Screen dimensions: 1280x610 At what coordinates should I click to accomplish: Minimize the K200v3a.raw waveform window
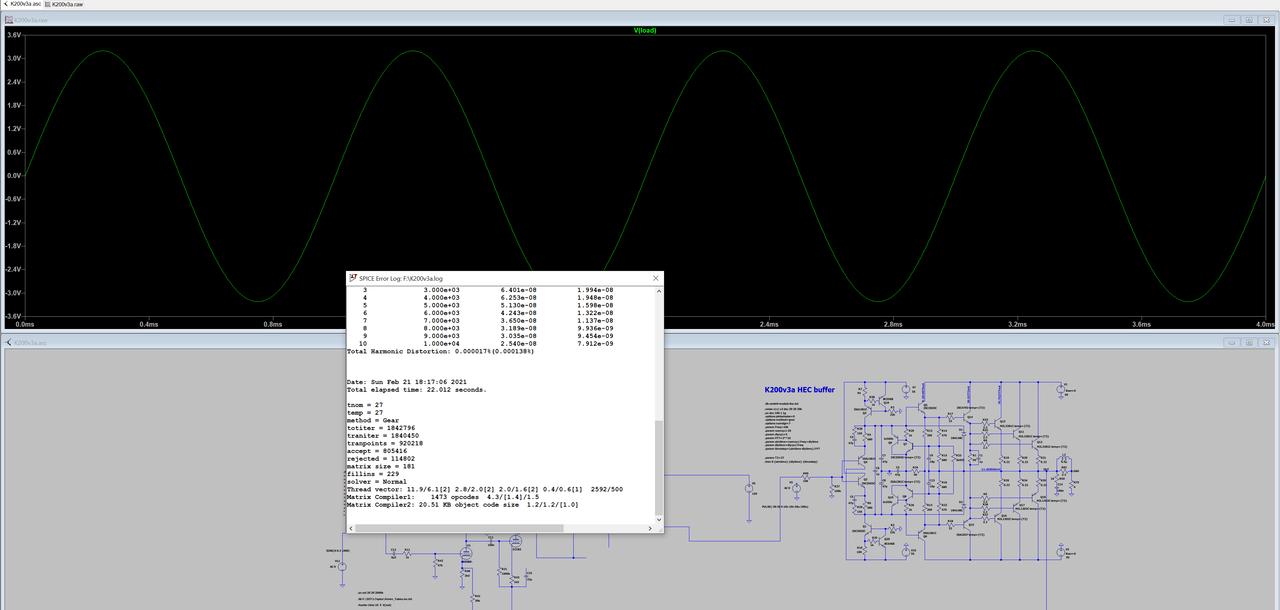(x=1230, y=19)
